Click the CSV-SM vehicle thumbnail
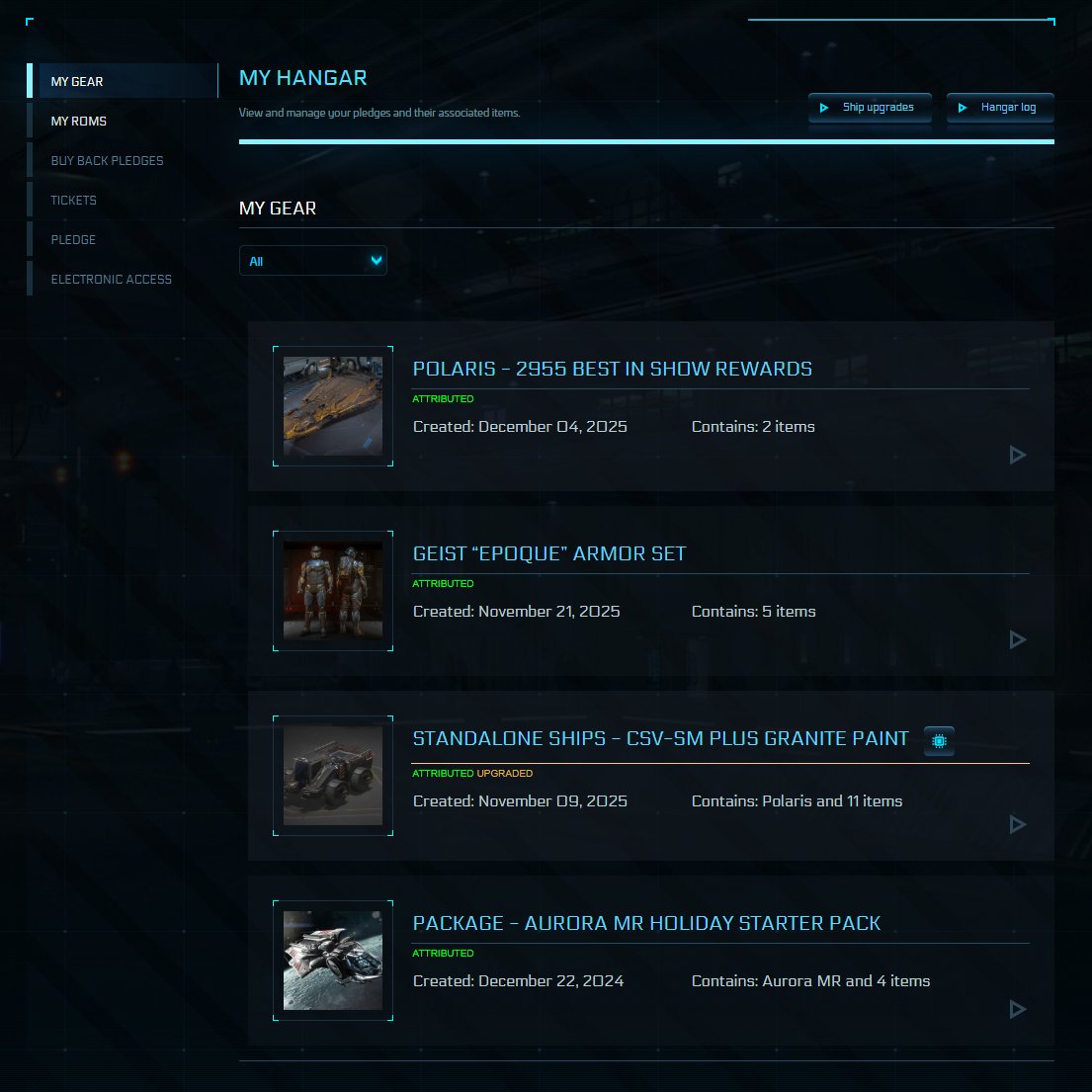1092x1092 pixels. coord(333,776)
